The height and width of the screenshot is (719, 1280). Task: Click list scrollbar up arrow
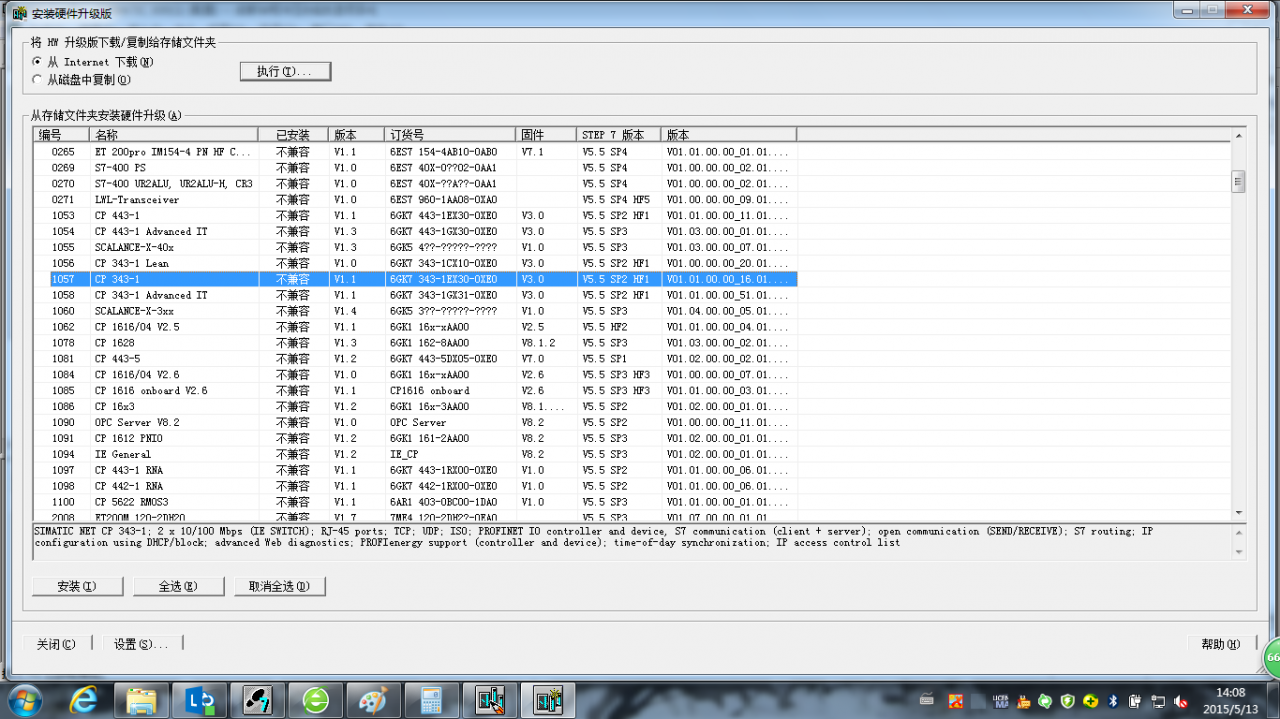(x=1238, y=136)
